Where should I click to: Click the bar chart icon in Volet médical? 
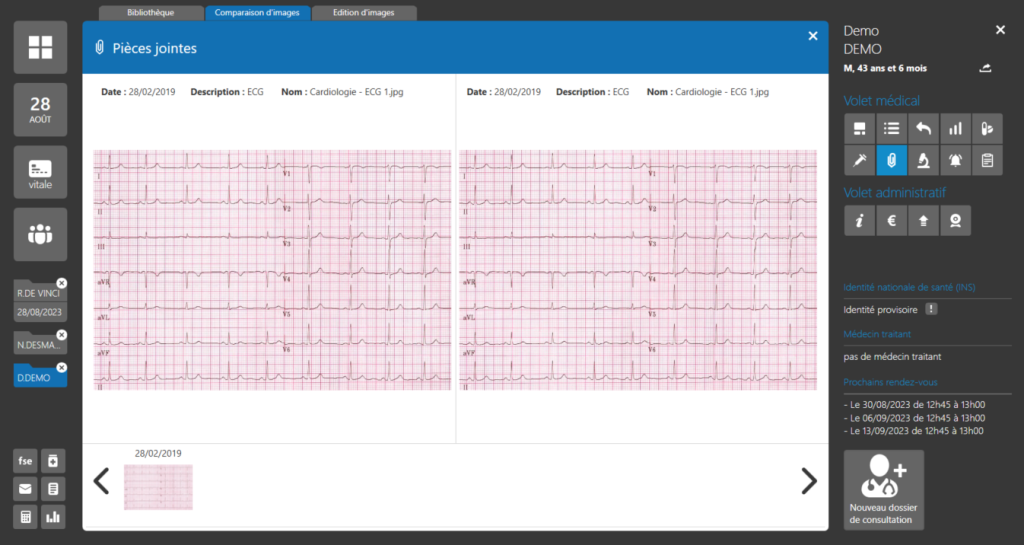coord(955,128)
